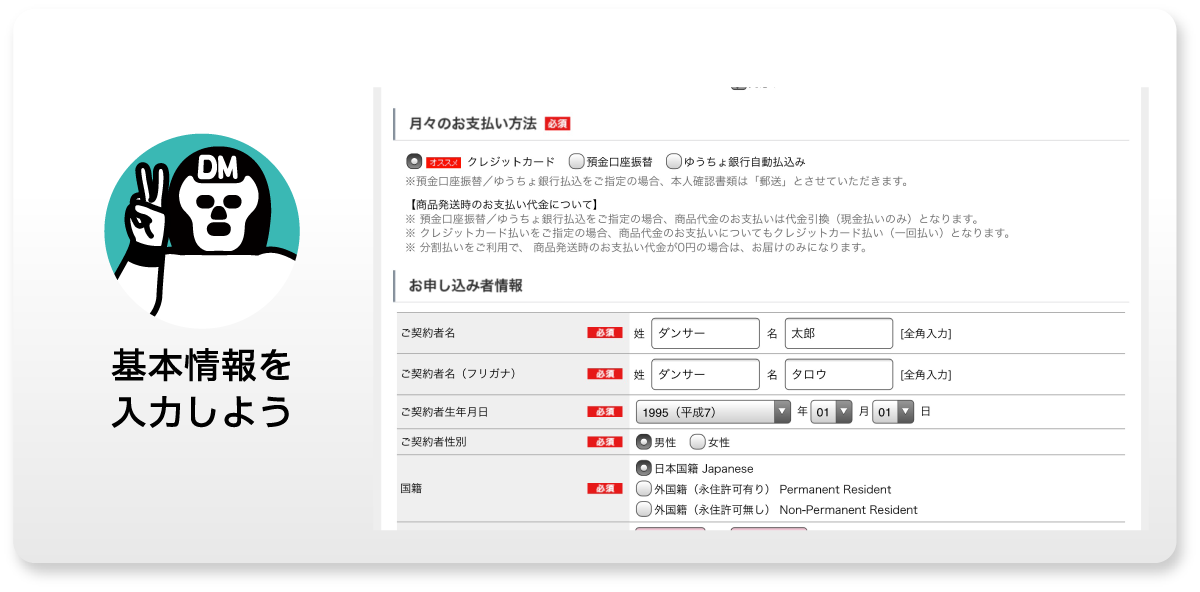Select 男性 for contractor gender
1200x592 pixels.
coord(644,442)
